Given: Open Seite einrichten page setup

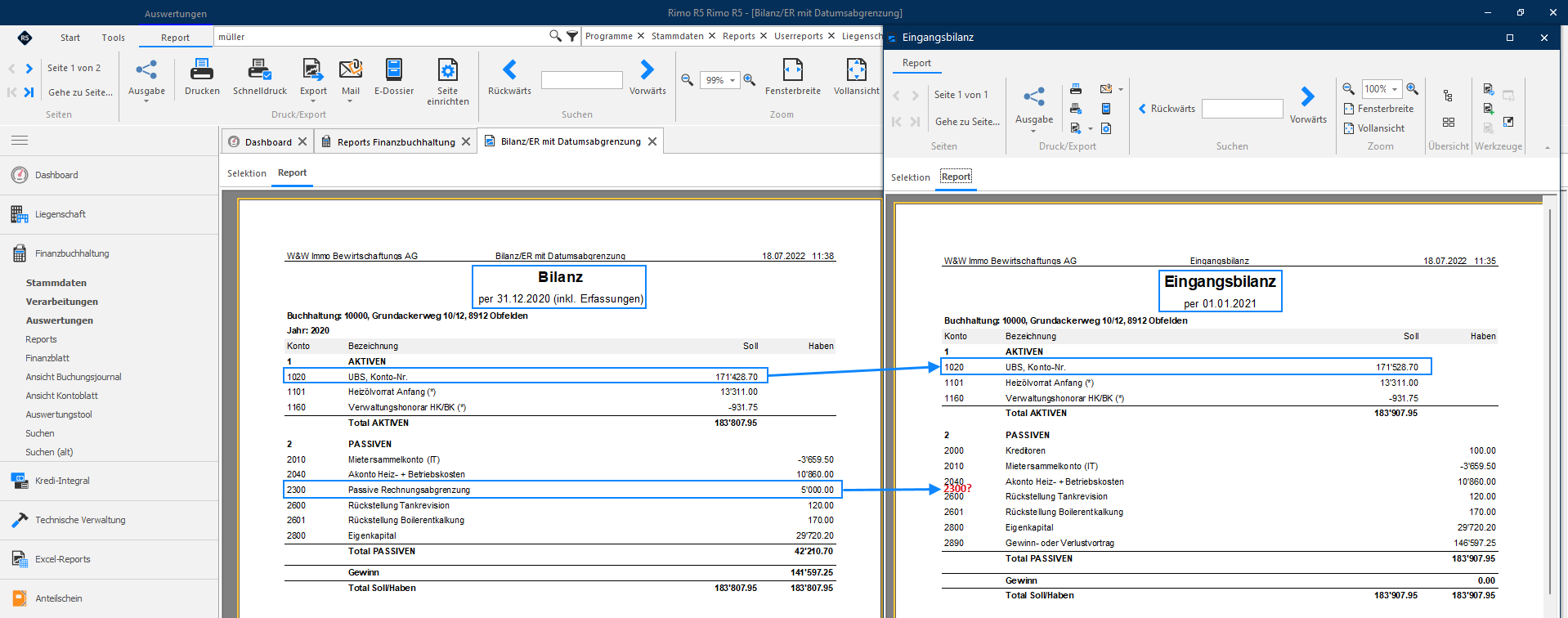Looking at the screenshot, I should (448, 82).
